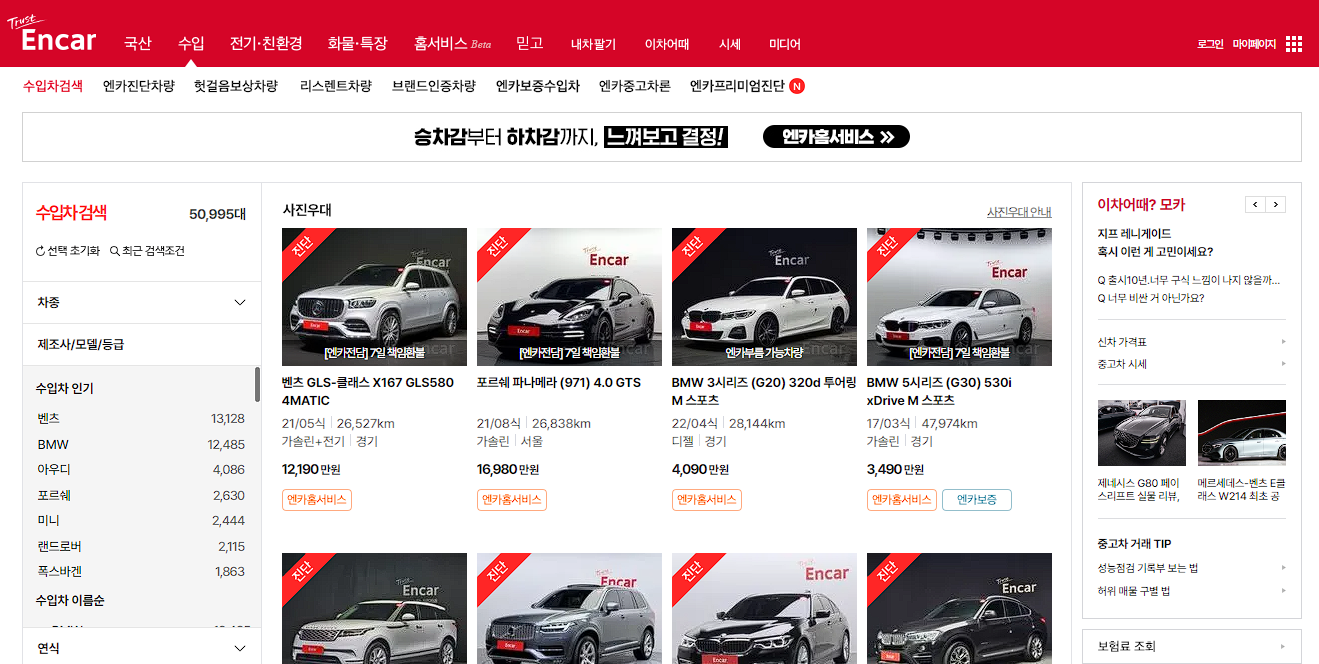This screenshot has width=1319, height=664.
Task: Click the 보험료 조회 arrow icon
Action: [x=1283, y=646]
